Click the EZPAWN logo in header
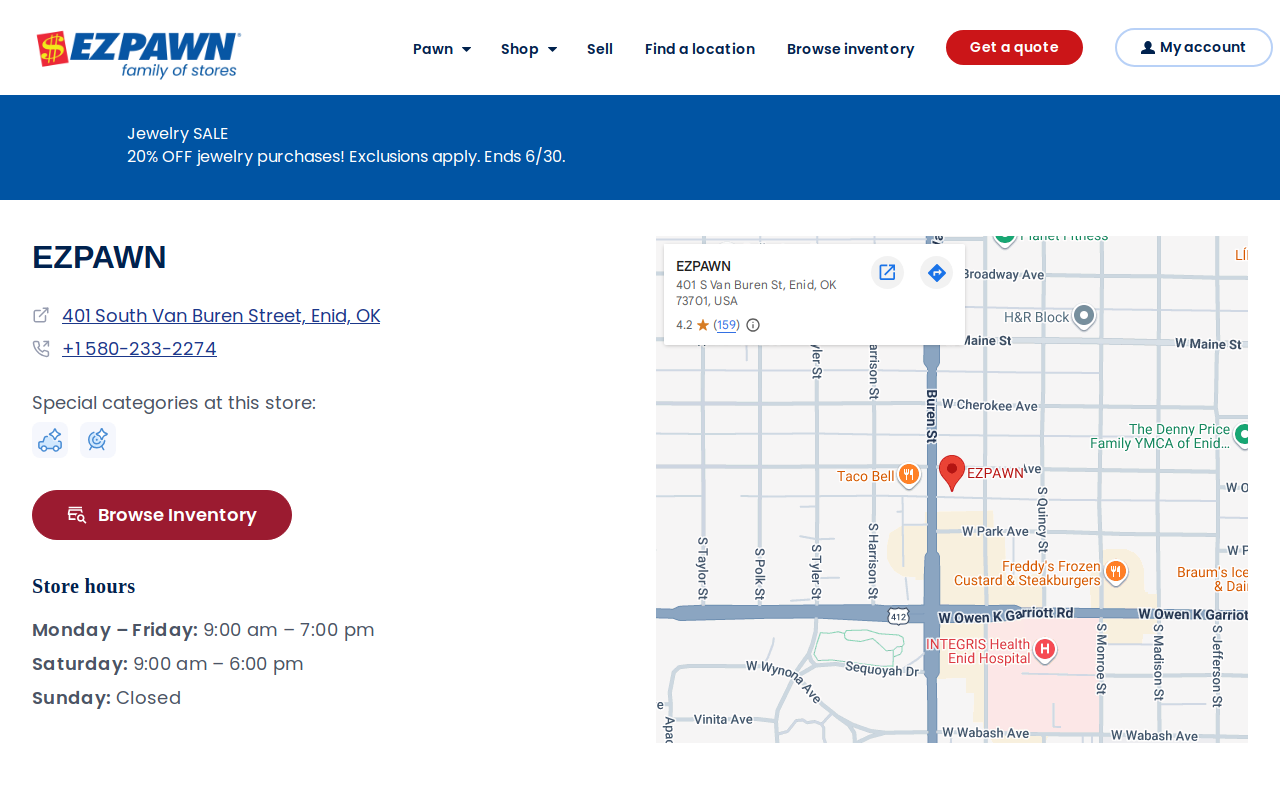Viewport: 1280px width, 800px height. [x=138, y=54]
